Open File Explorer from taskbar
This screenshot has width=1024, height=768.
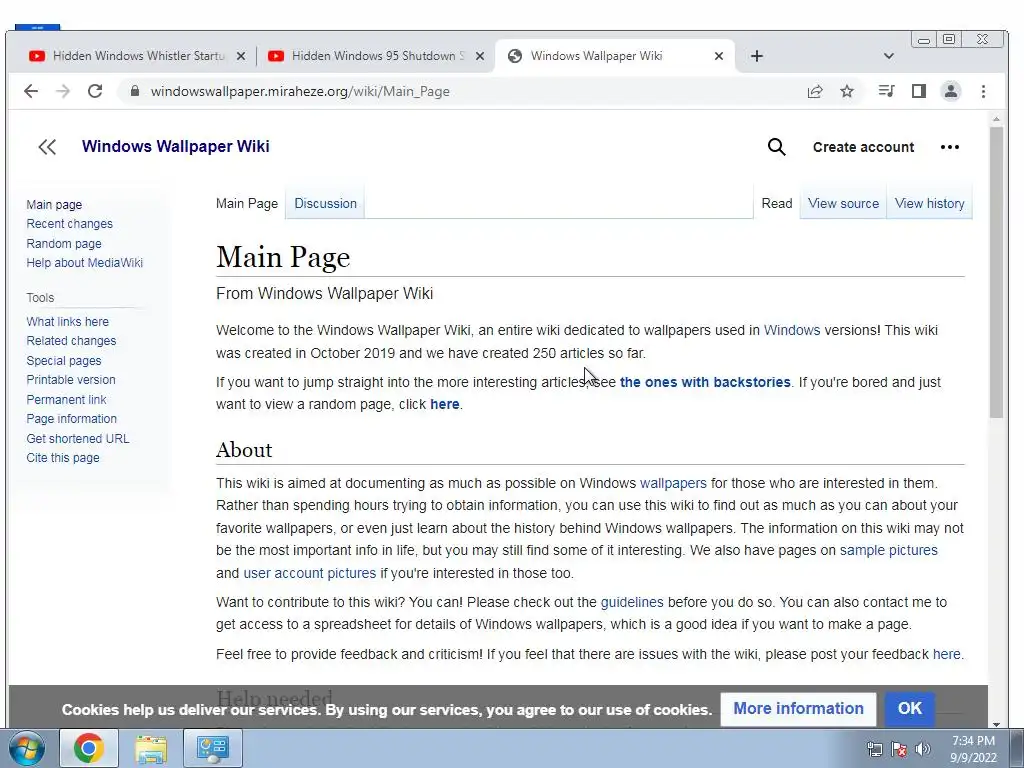click(x=151, y=748)
